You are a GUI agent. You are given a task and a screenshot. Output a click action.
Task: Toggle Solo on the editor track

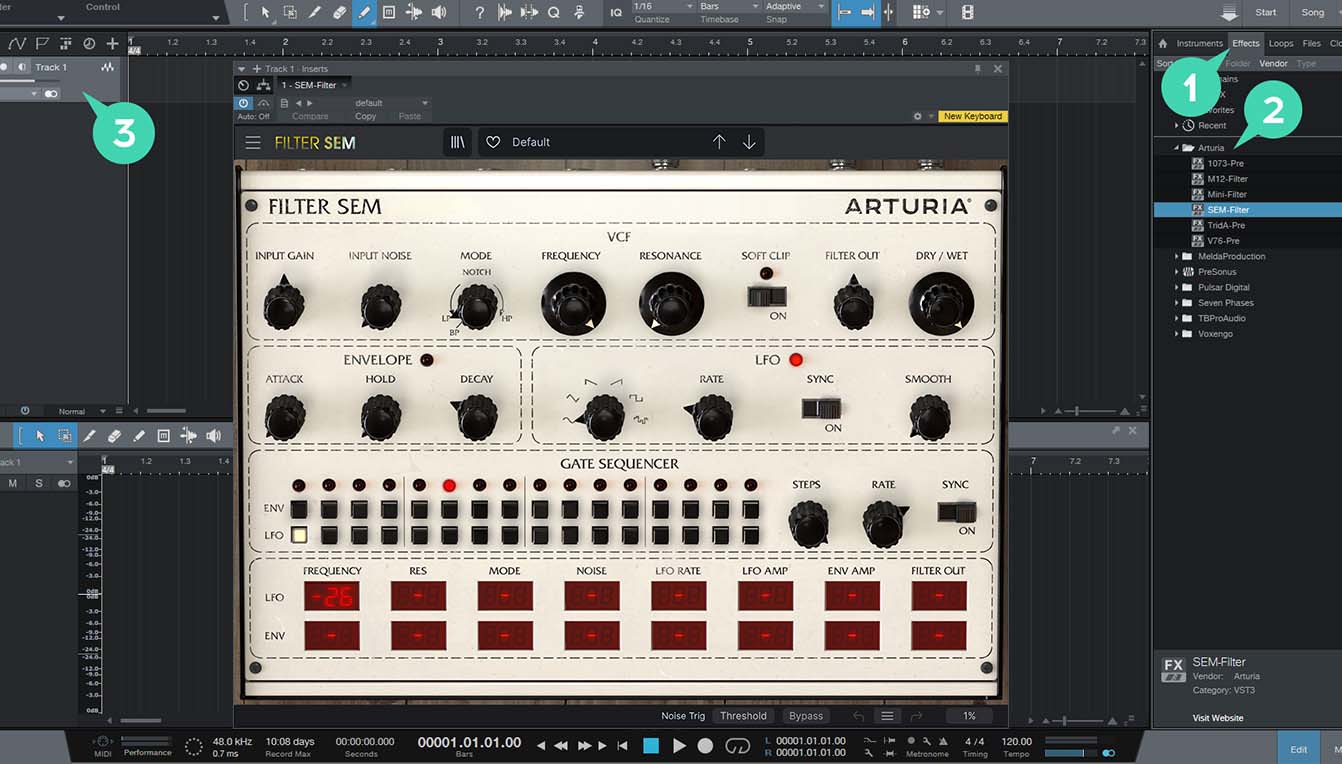[x=39, y=483]
